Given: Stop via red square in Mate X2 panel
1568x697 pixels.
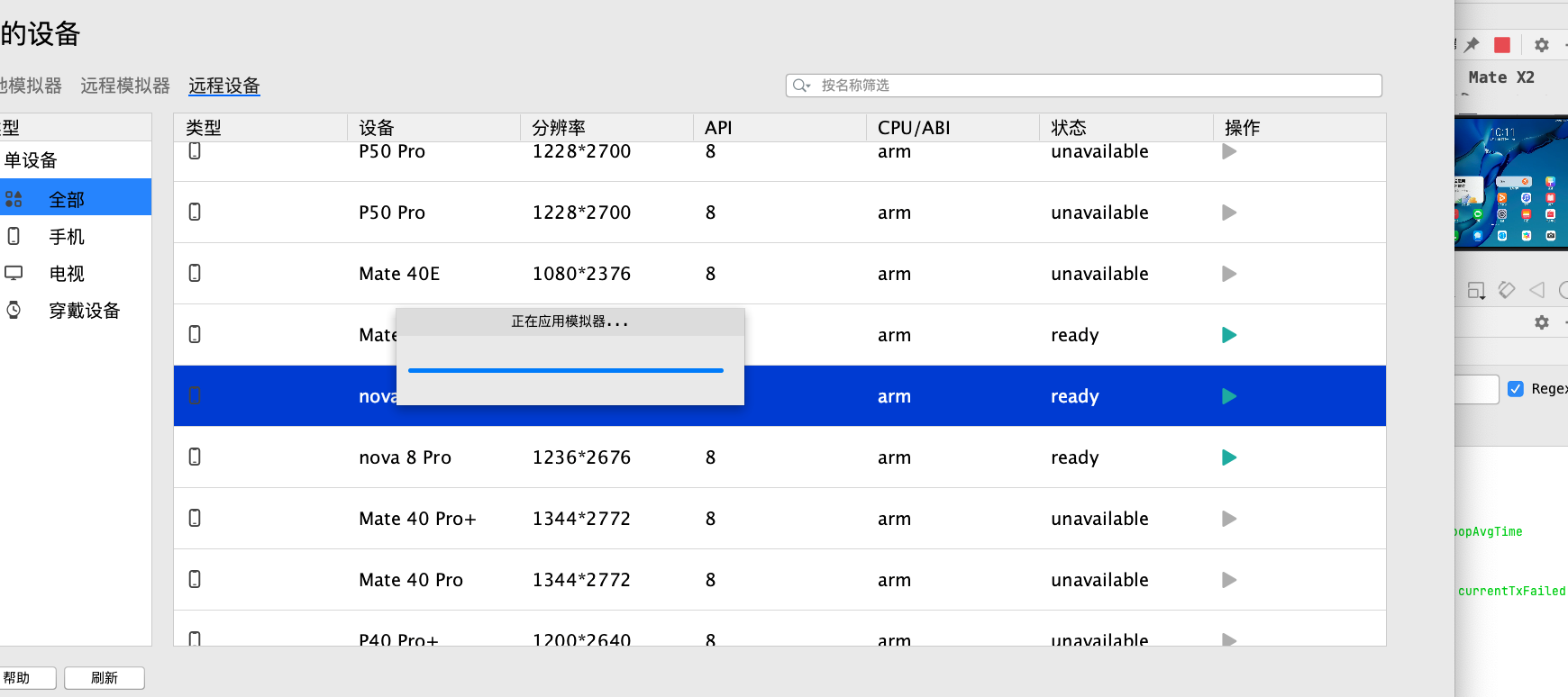Looking at the screenshot, I should (x=1502, y=45).
